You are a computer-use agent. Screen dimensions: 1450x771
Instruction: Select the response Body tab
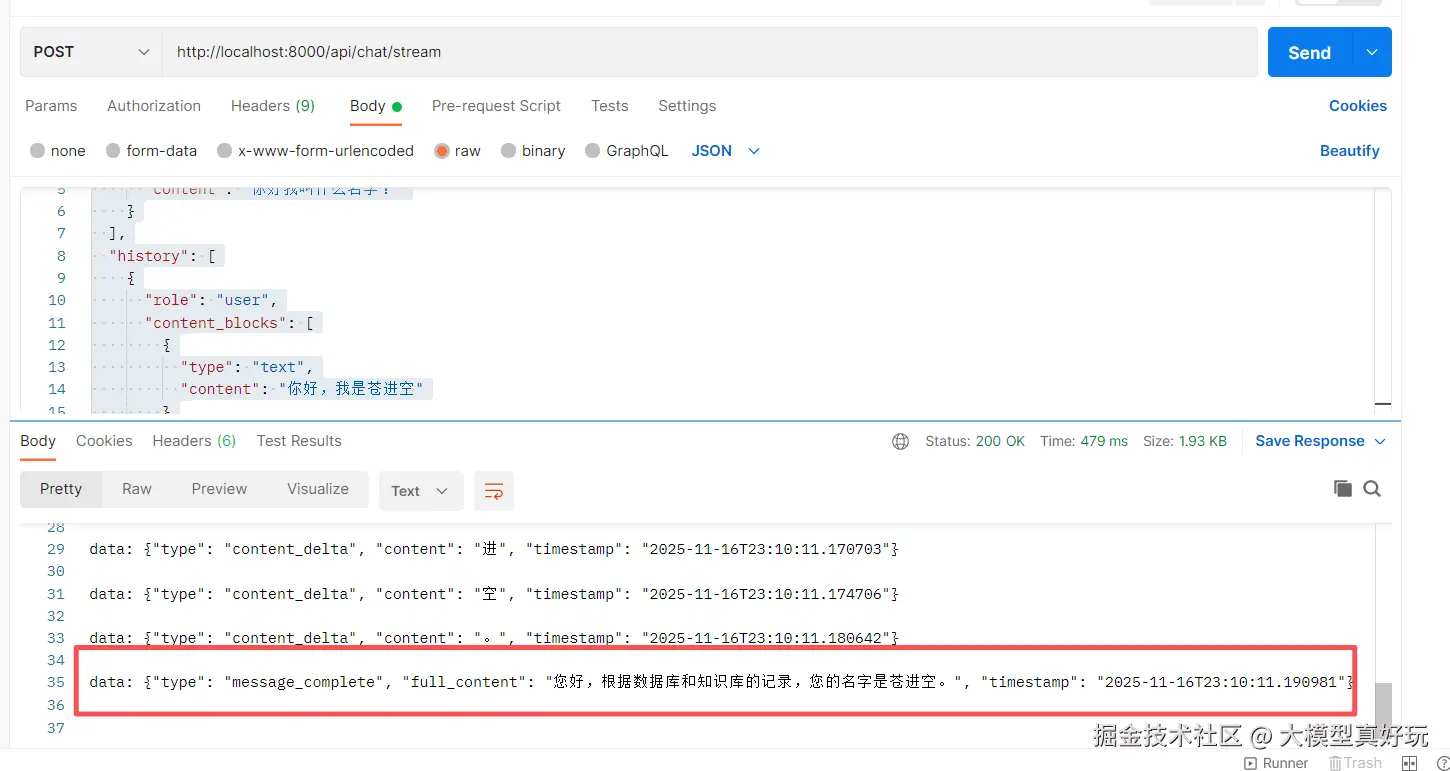(38, 441)
